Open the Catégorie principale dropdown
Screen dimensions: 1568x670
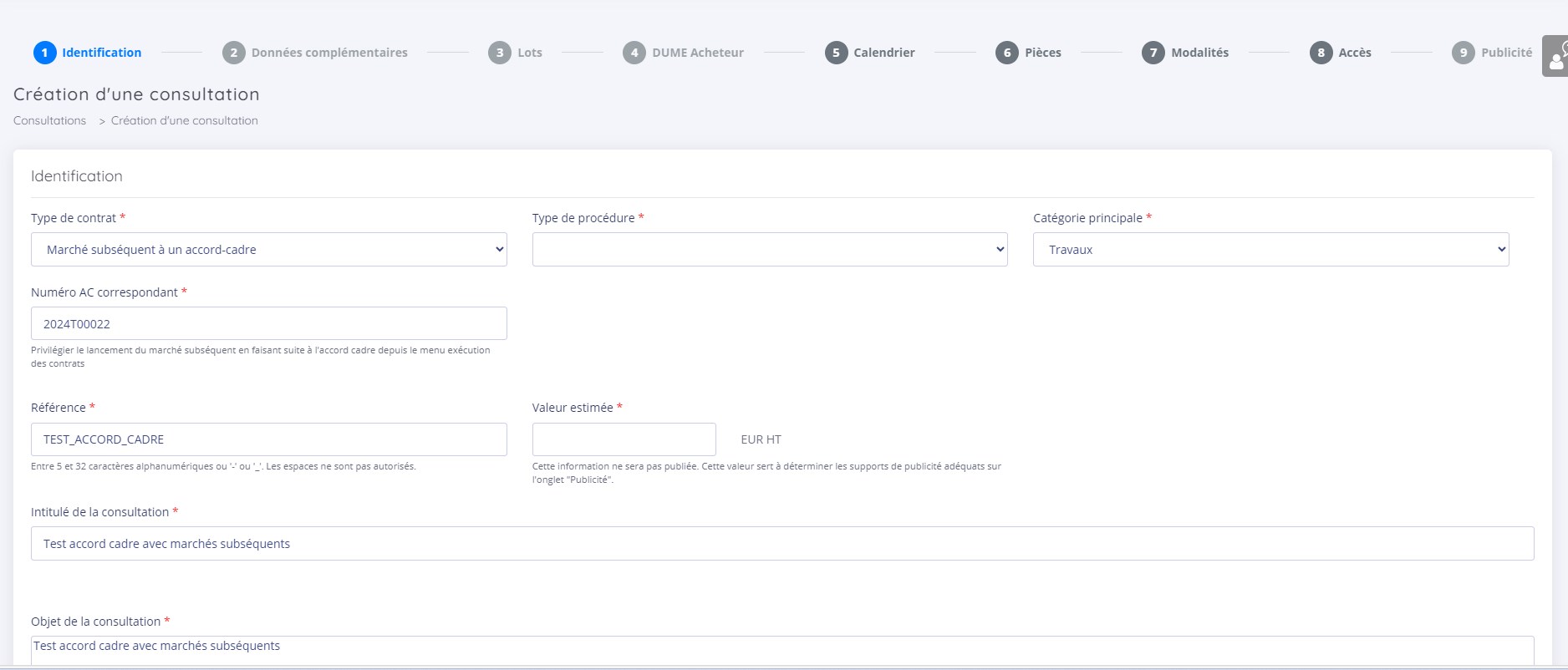1270,250
